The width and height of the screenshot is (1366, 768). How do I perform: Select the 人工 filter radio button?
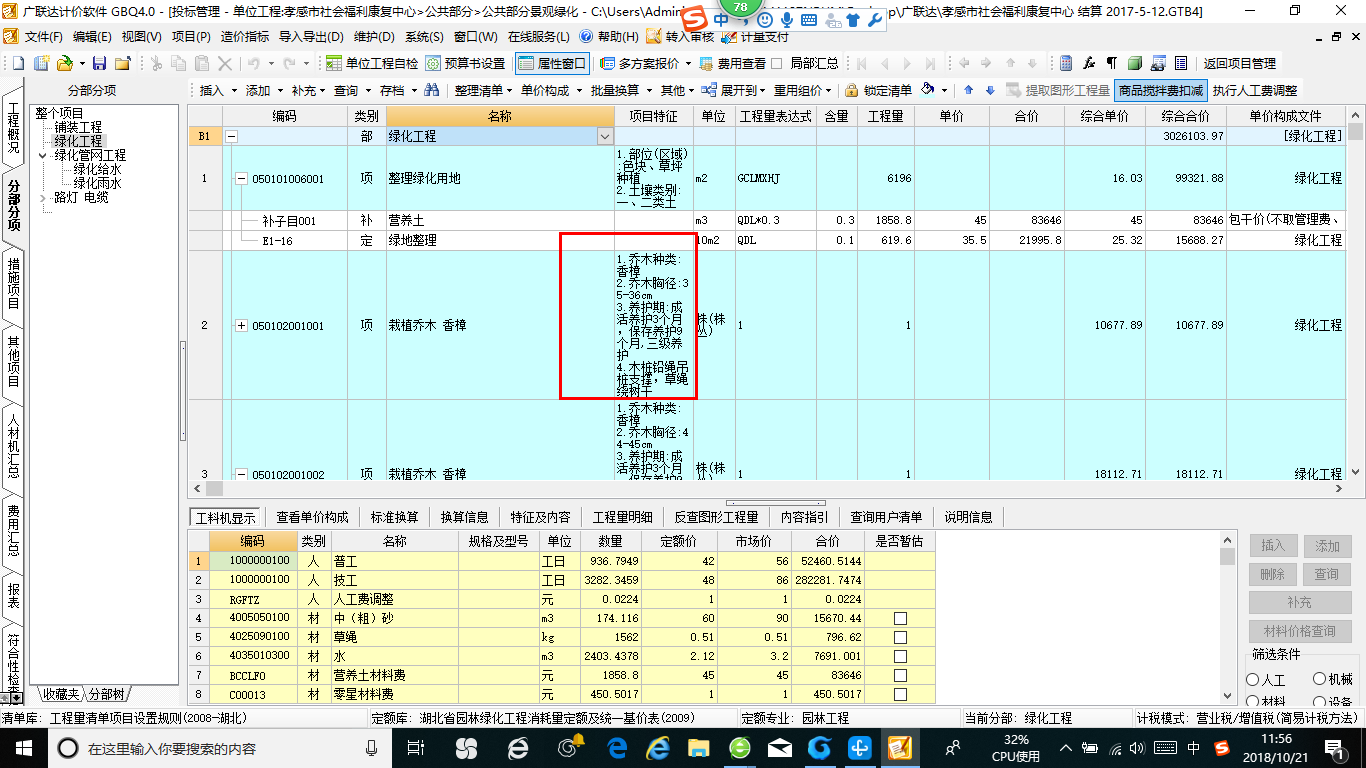point(1253,680)
